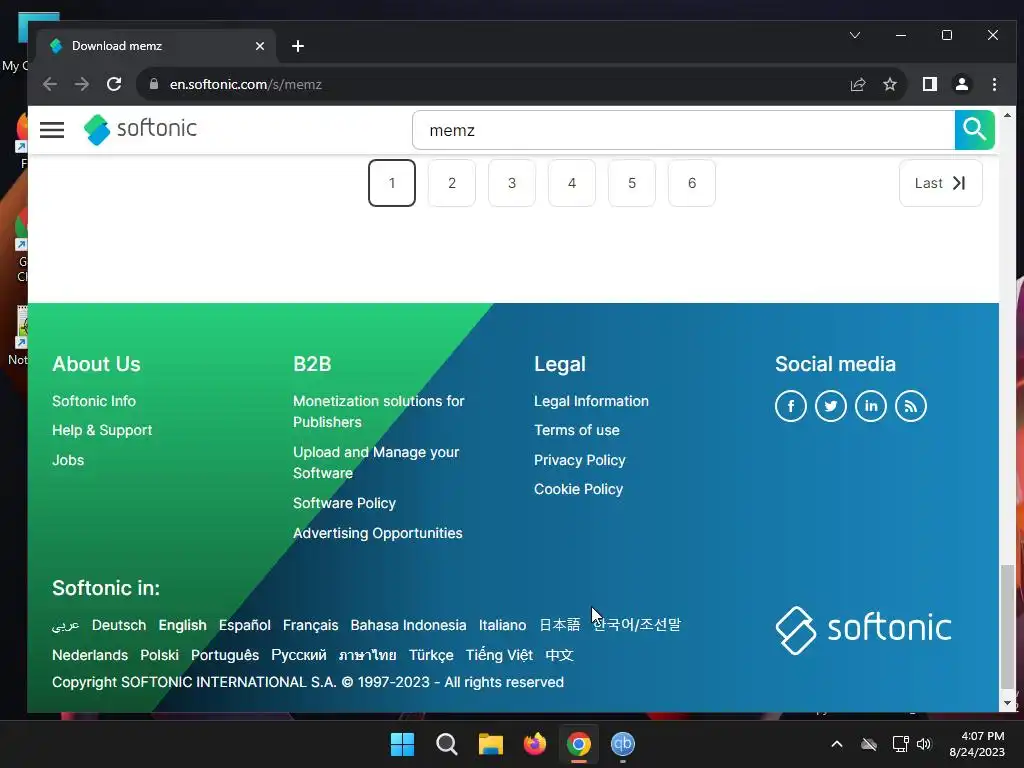Open Jobs link

(68, 460)
